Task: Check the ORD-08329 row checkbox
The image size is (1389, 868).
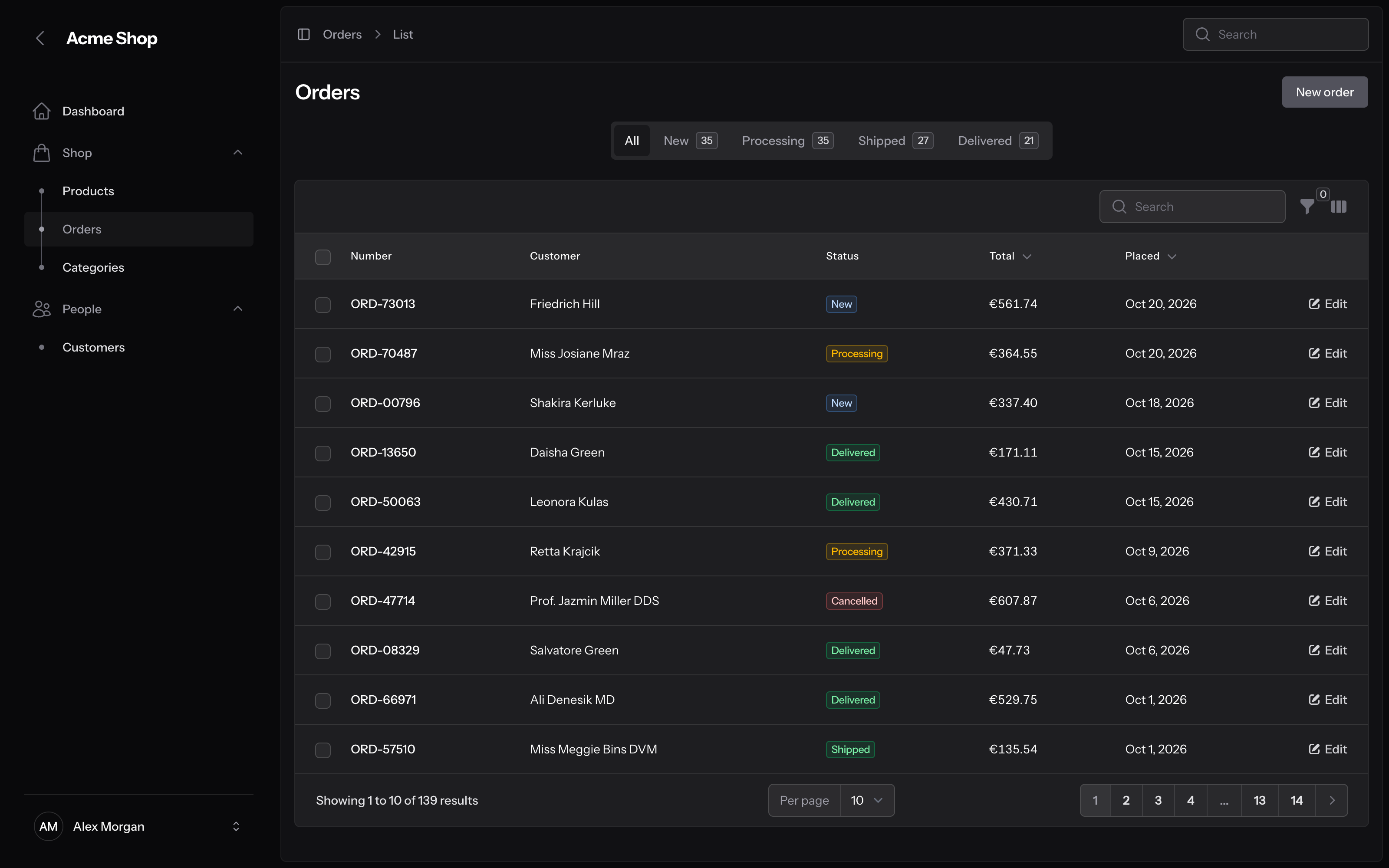Action: pos(323,651)
